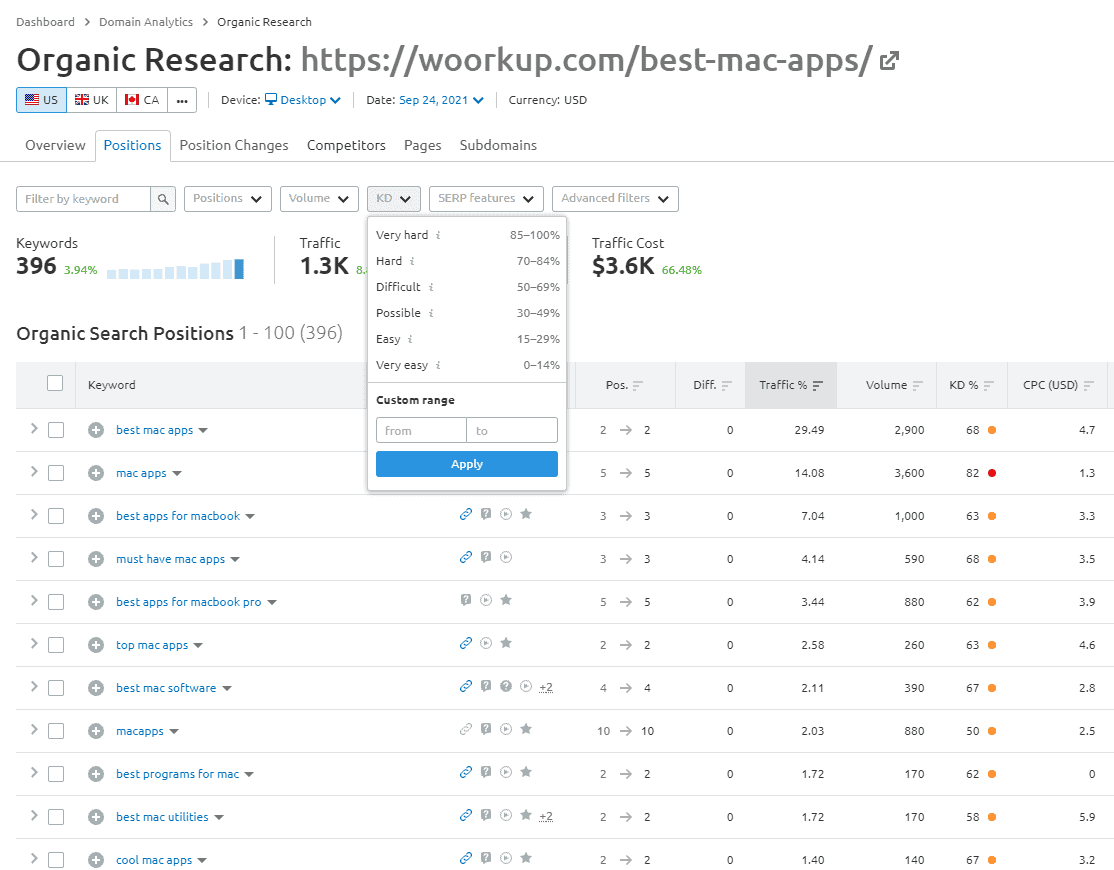Sort by KD % column icon
This screenshot has width=1114, height=870.
pyautogui.click(x=989, y=386)
